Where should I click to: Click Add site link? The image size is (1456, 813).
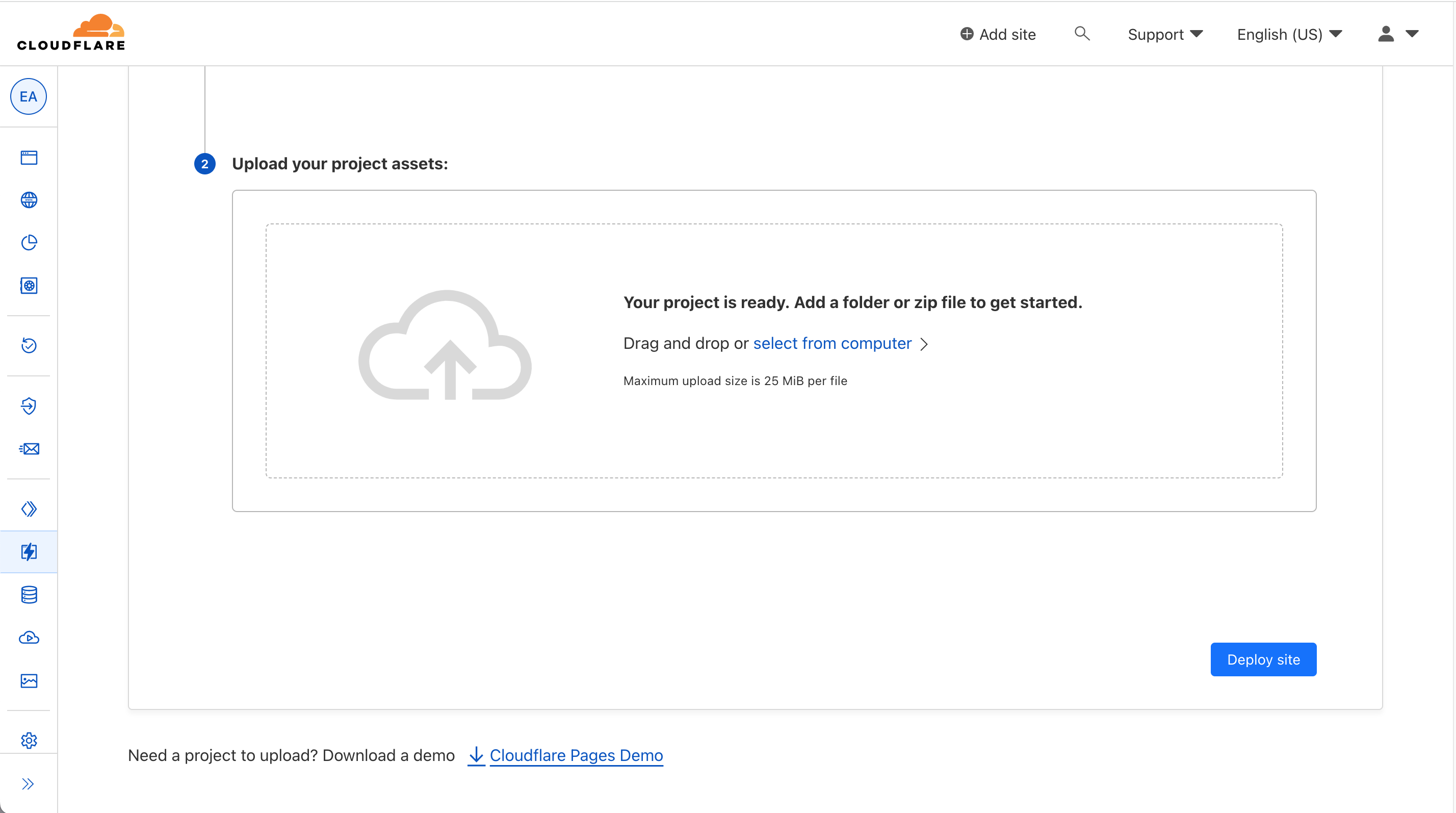tap(998, 34)
